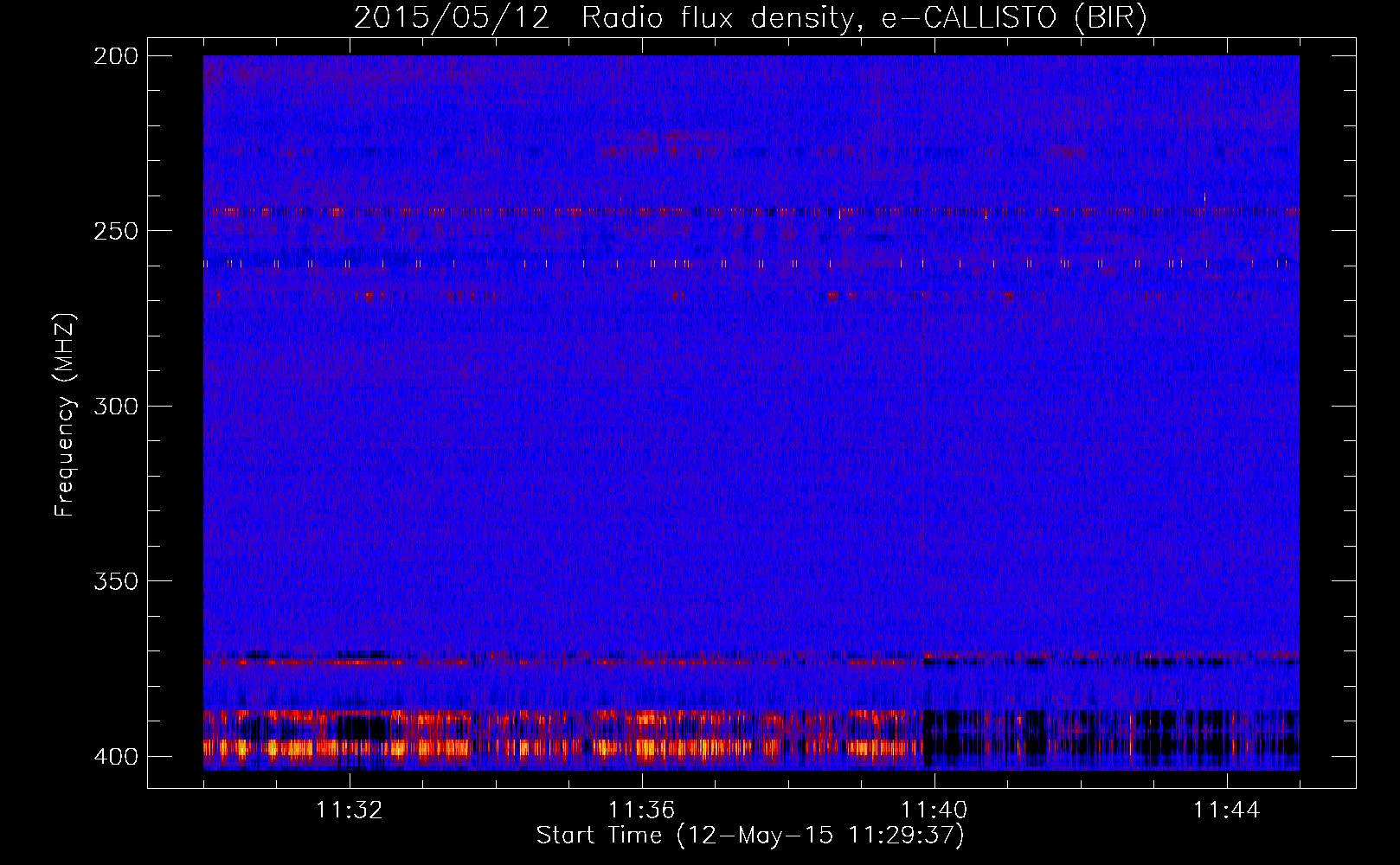Select the 350 frequency tick label

[115, 580]
